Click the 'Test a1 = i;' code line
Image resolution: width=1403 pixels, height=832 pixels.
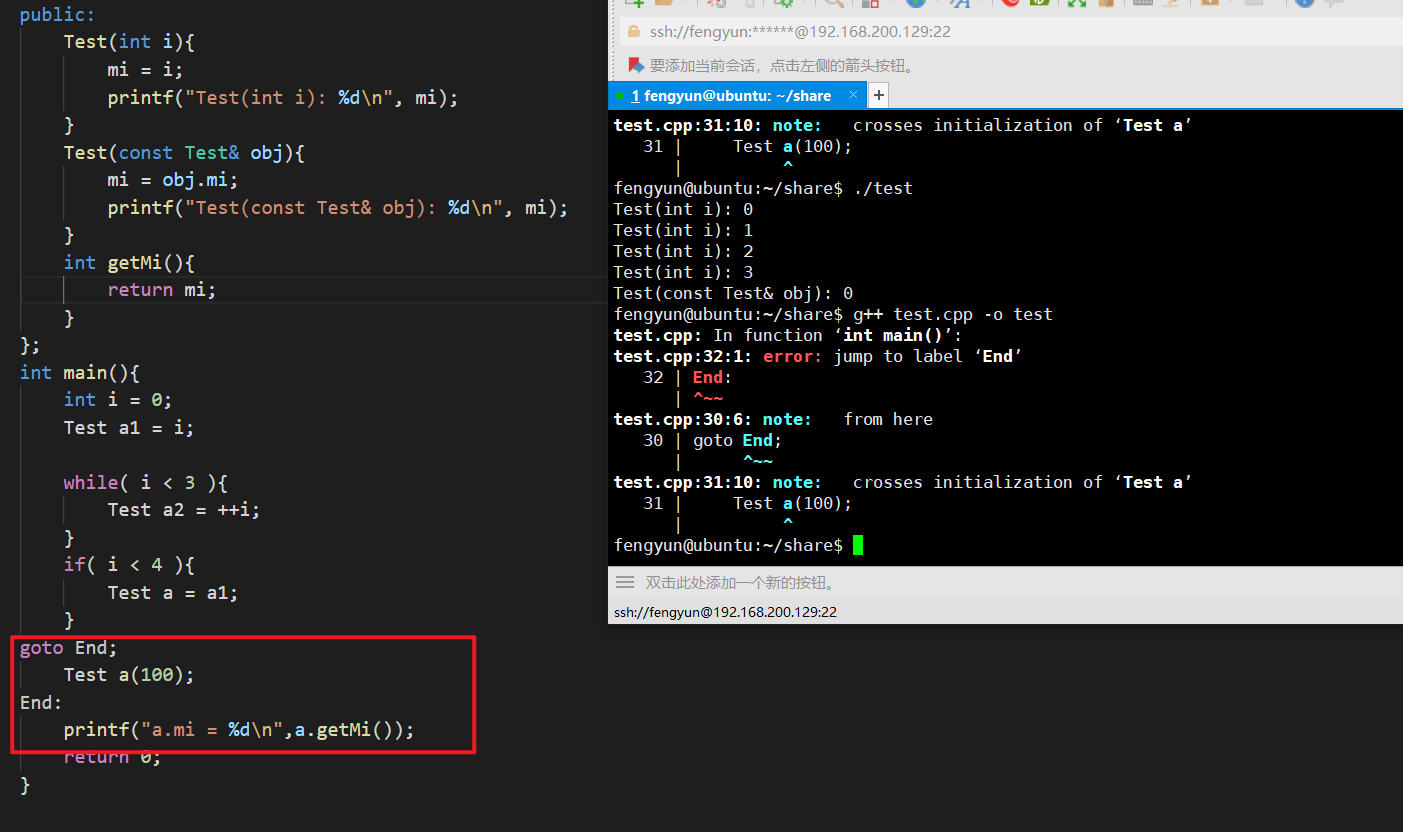pyautogui.click(x=129, y=428)
